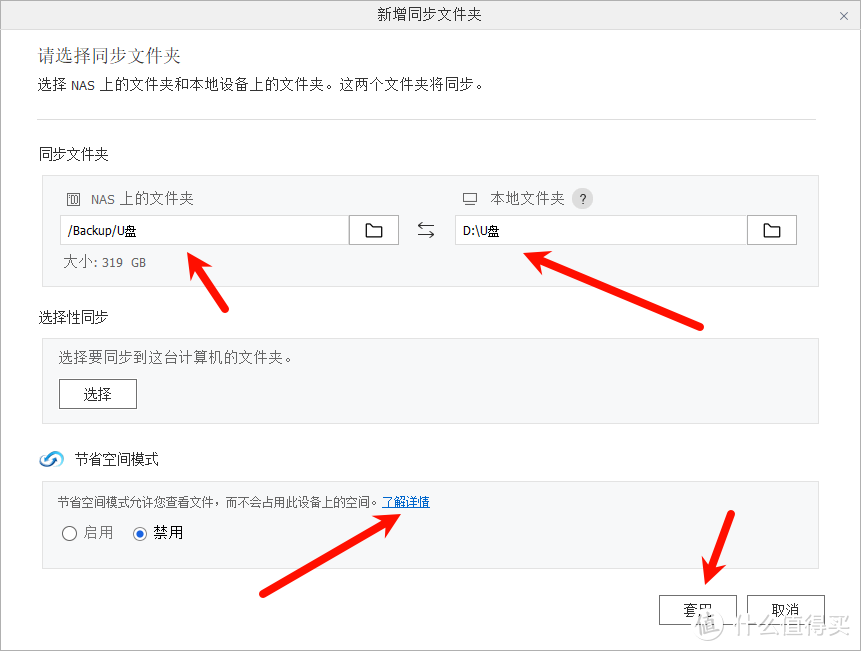Open the local folder picker dialog

coord(771,230)
